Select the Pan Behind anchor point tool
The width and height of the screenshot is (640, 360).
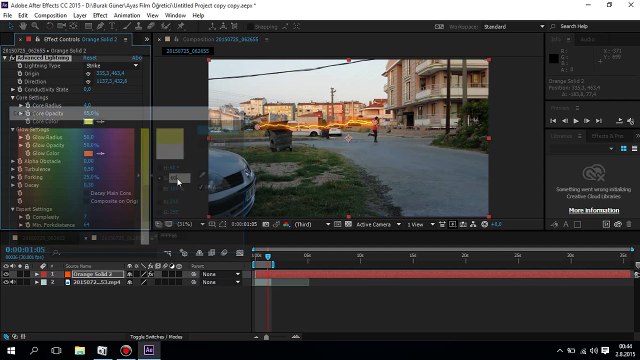[73, 26]
